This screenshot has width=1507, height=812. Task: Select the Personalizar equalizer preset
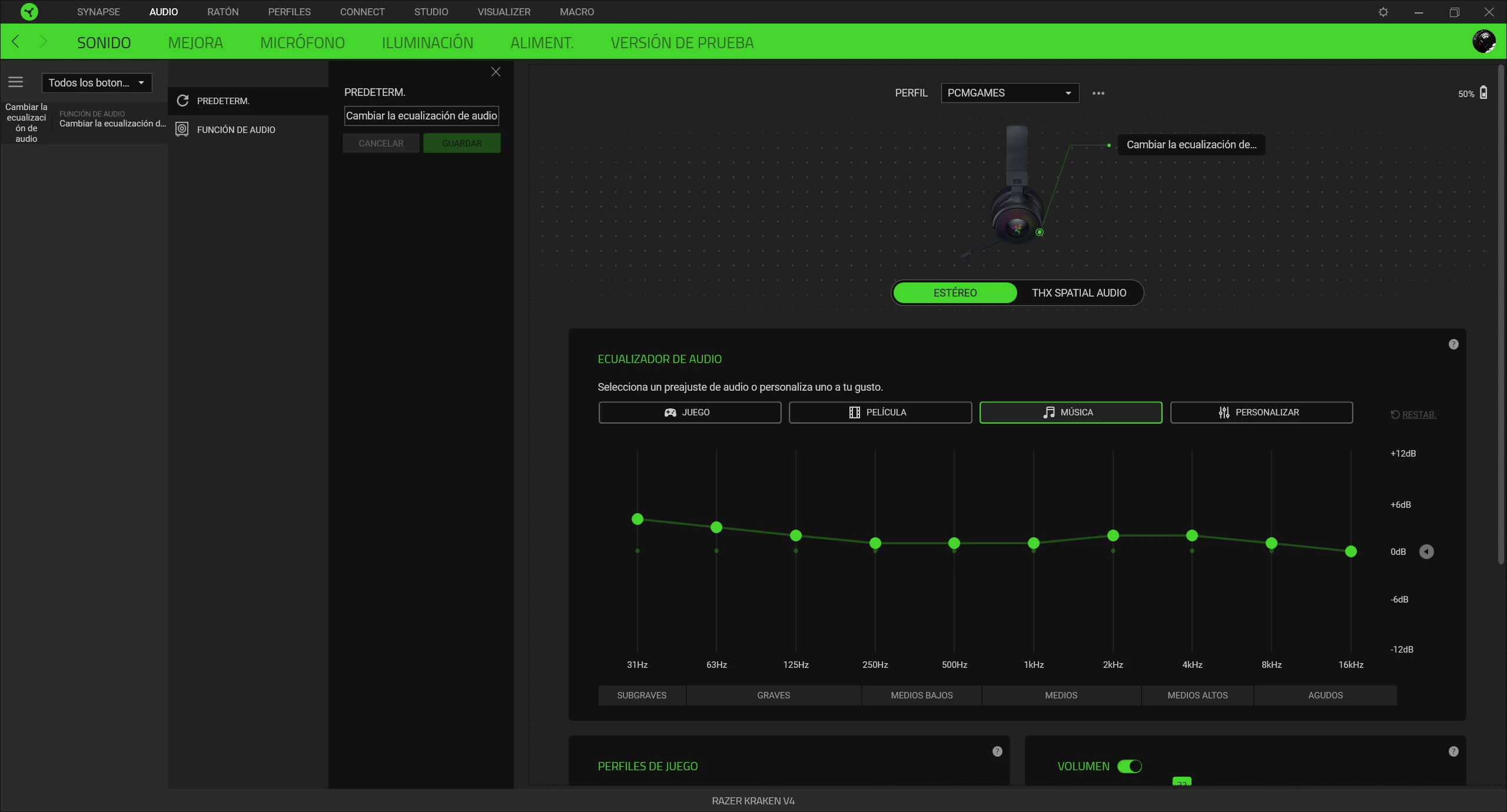click(x=1262, y=412)
